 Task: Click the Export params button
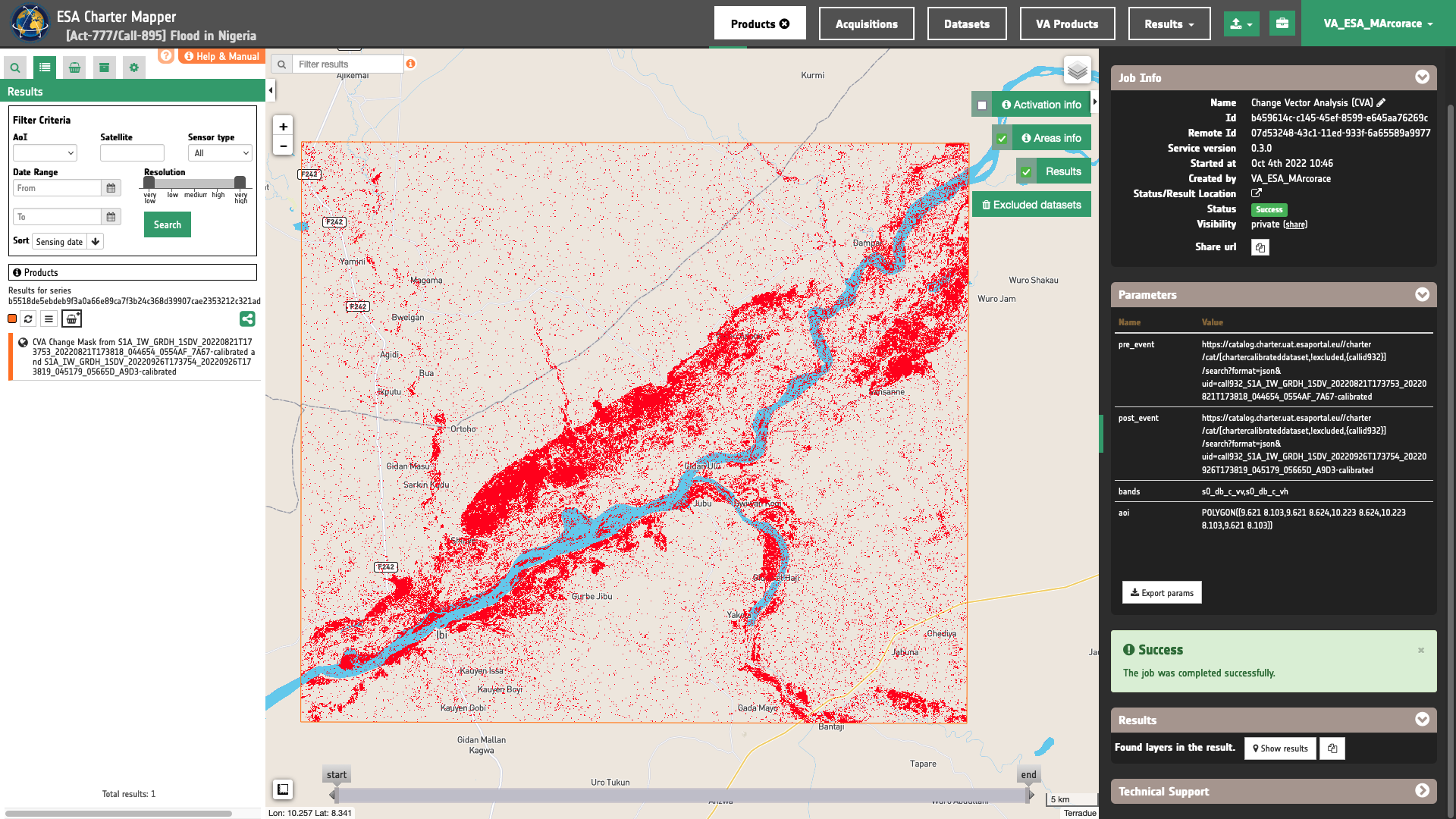(1162, 593)
